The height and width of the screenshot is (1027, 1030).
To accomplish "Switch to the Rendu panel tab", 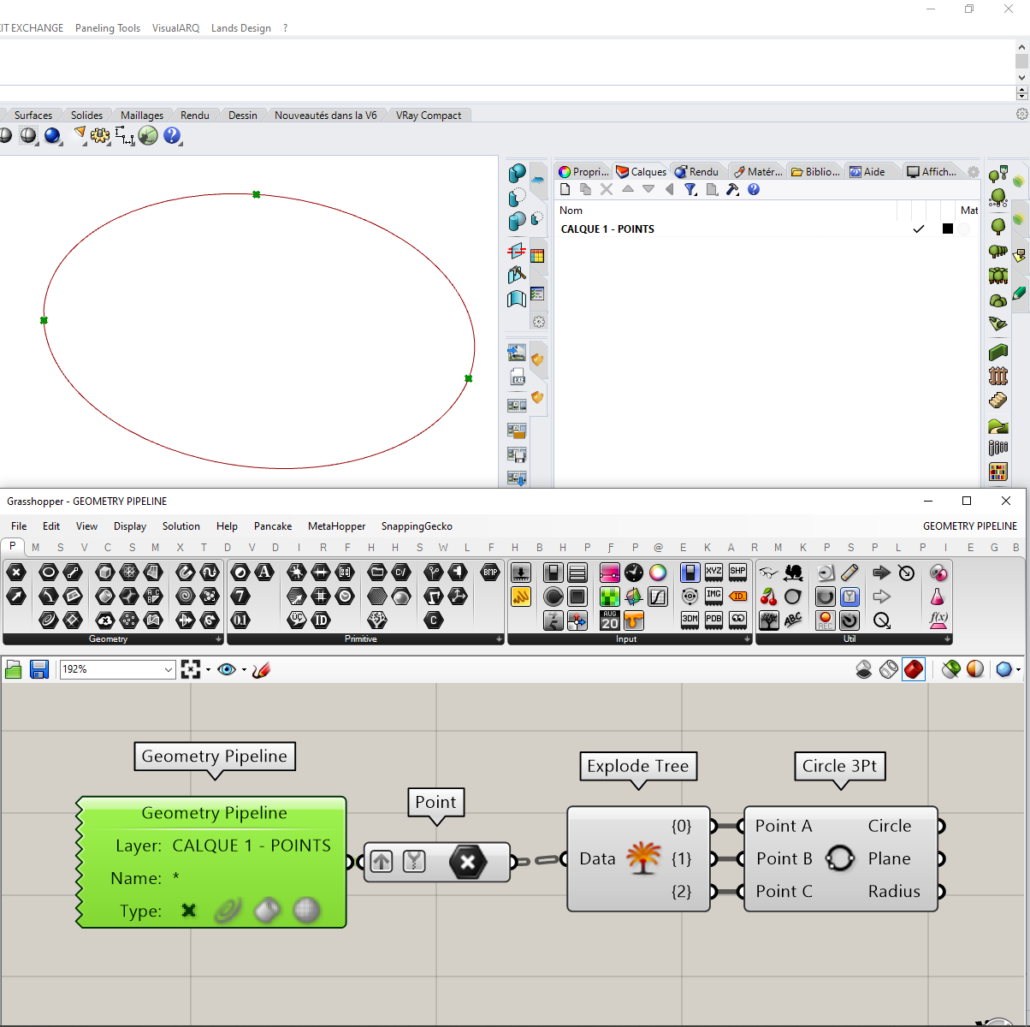I will point(698,171).
